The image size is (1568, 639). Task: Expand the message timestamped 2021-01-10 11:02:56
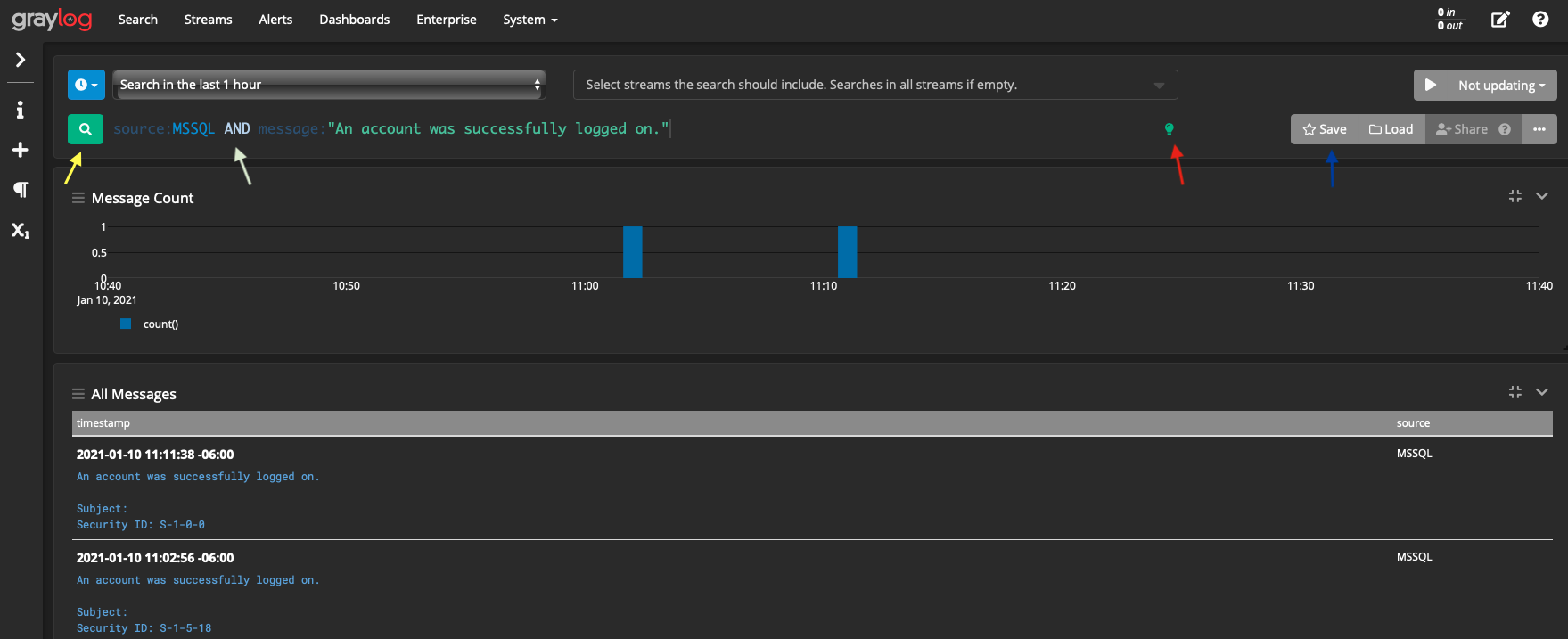pyautogui.click(x=155, y=558)
